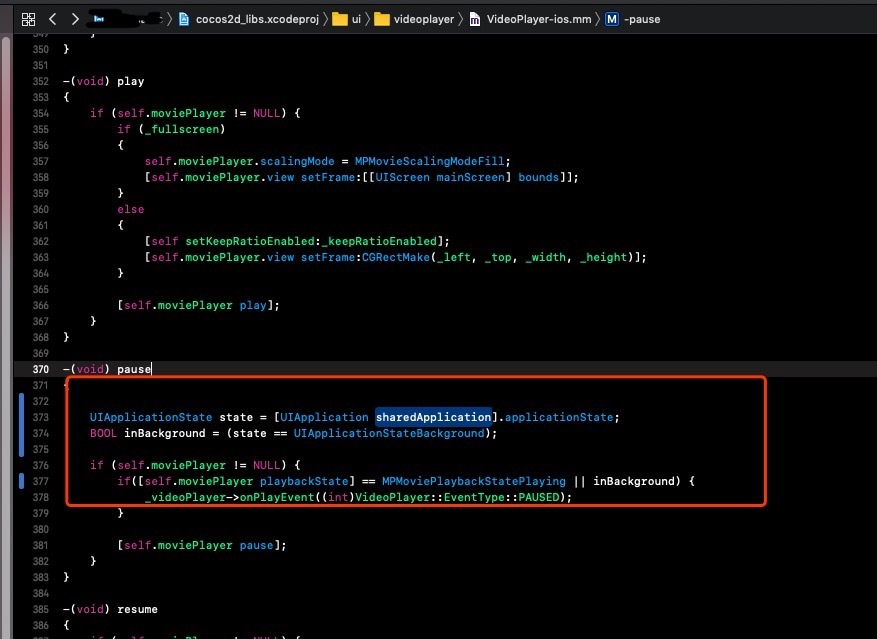Click inBackground variable on line 374
This screenshot has width=877, height=639.
(164, 434)
